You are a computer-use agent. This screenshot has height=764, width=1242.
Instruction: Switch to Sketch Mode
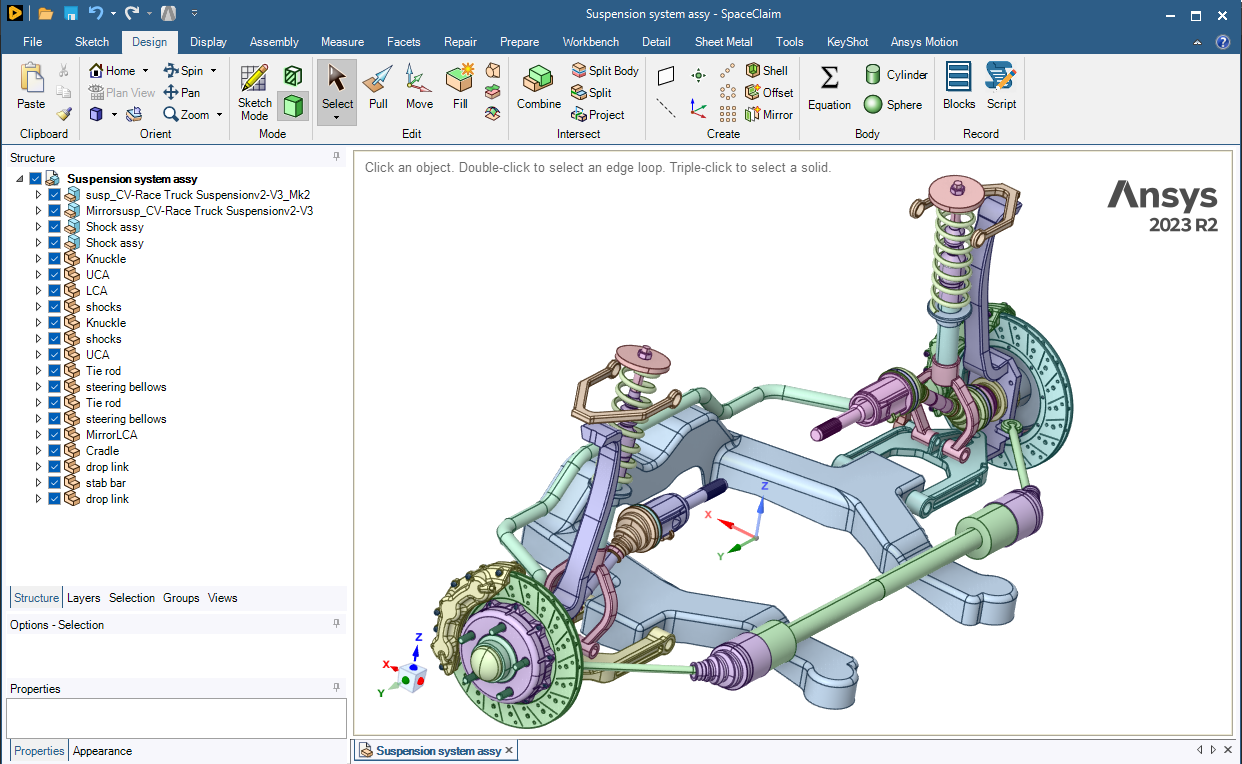(x=254, y=92)
